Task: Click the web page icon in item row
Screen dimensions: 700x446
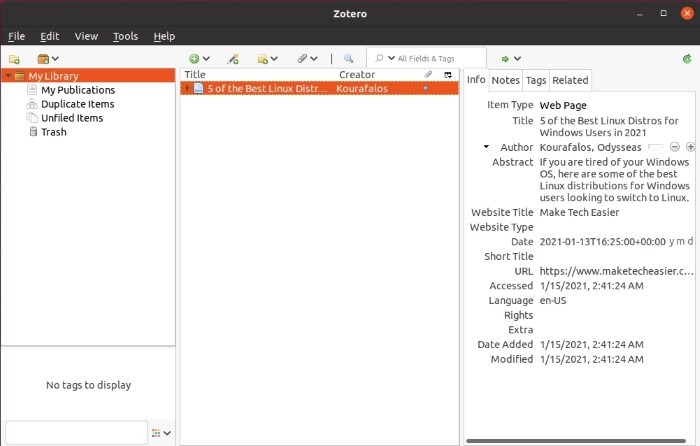Action: coord(199,88)
